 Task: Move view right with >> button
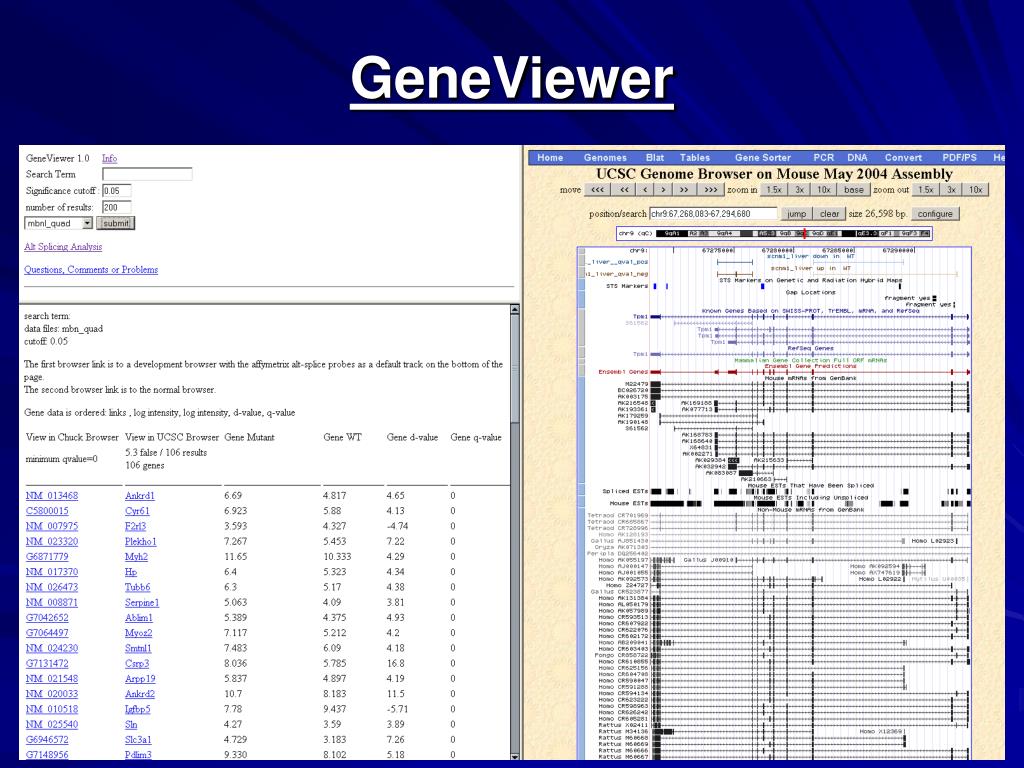click(684, 189)
